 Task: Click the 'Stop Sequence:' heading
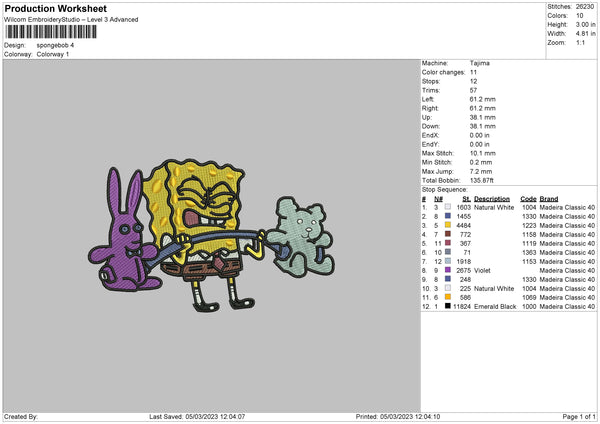444,189
